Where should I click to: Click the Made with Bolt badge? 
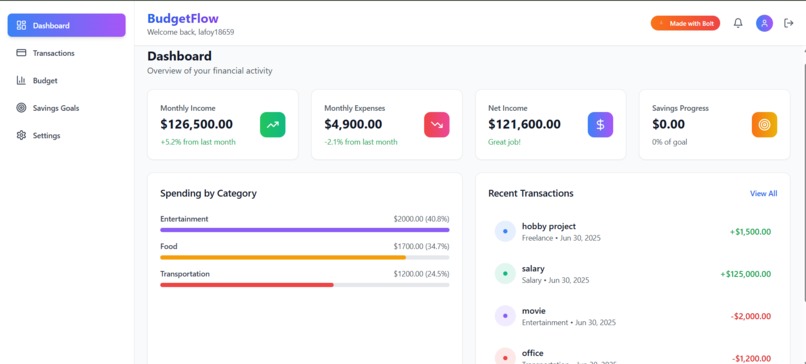point(685,23)
